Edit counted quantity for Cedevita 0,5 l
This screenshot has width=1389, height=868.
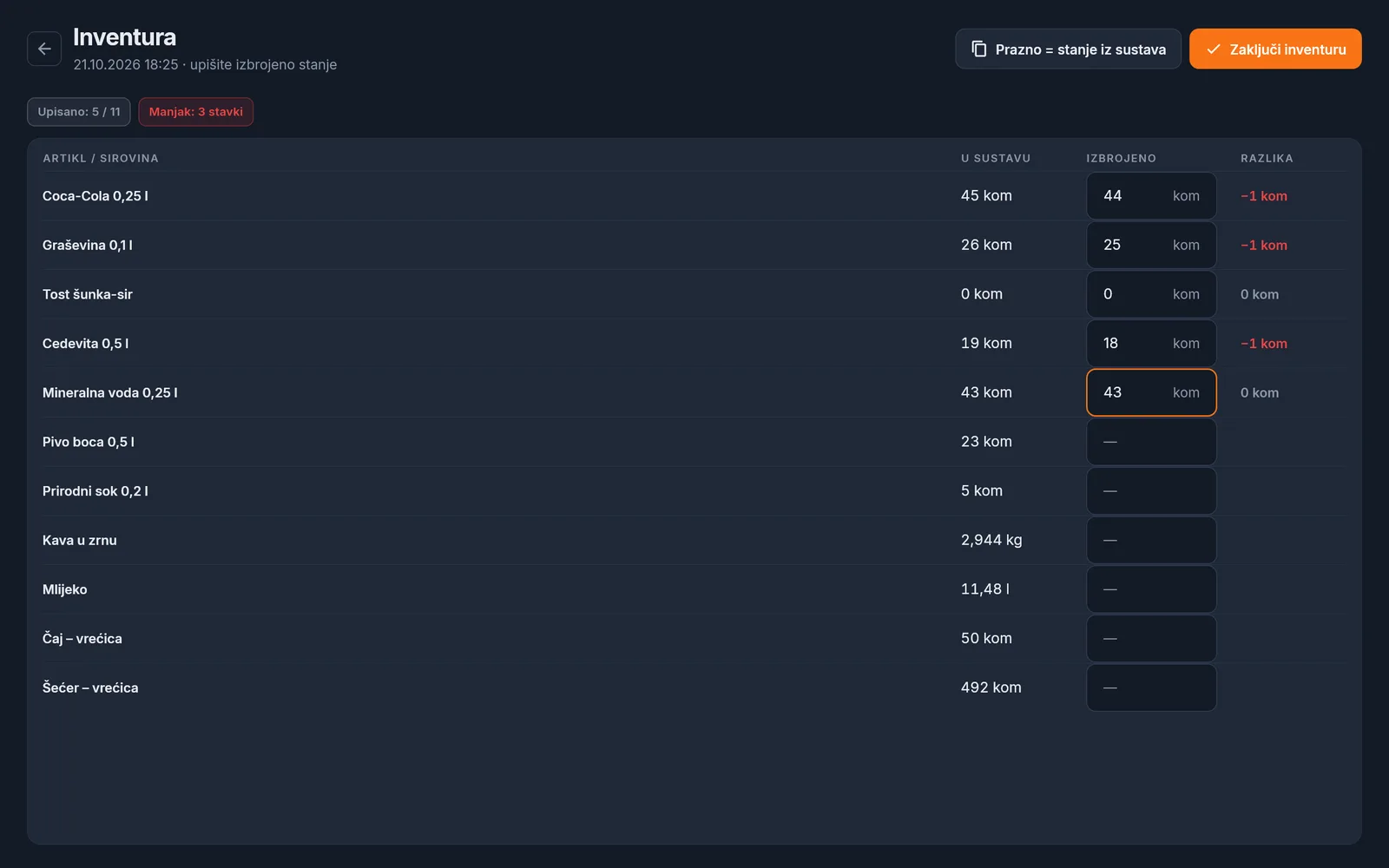coord(1151,344)
